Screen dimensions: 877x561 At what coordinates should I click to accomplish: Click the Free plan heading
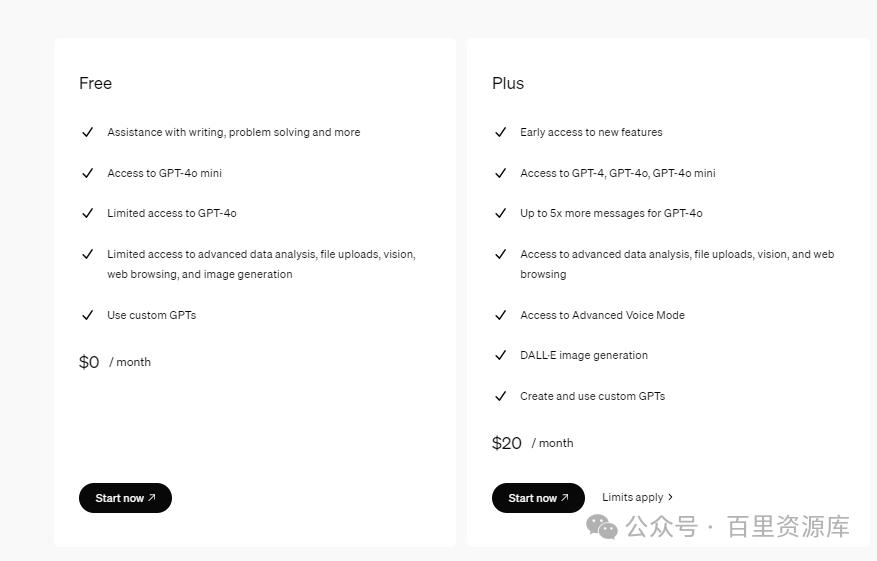click(96, 83)
